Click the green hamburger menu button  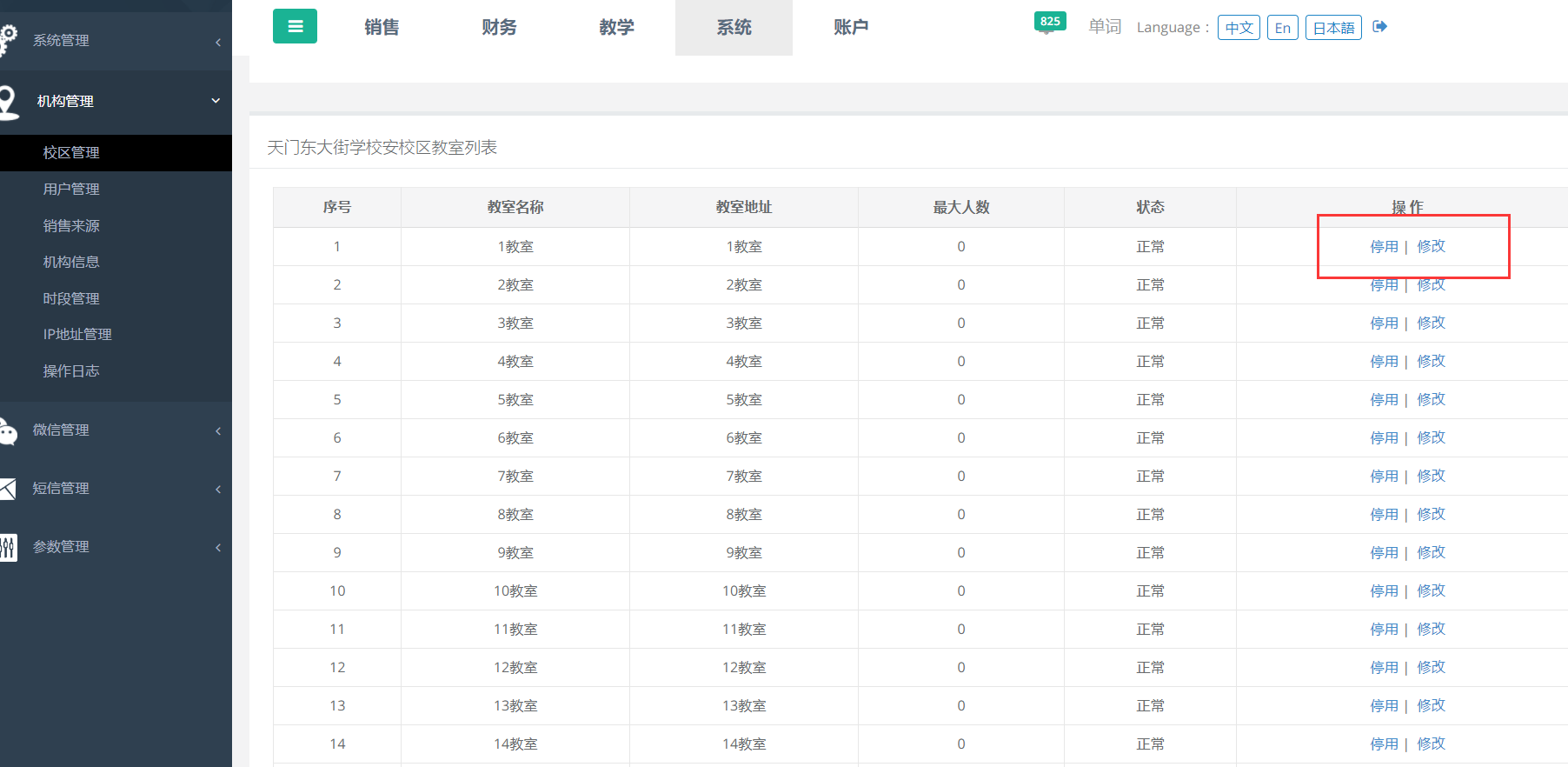[x=295, y=26]
